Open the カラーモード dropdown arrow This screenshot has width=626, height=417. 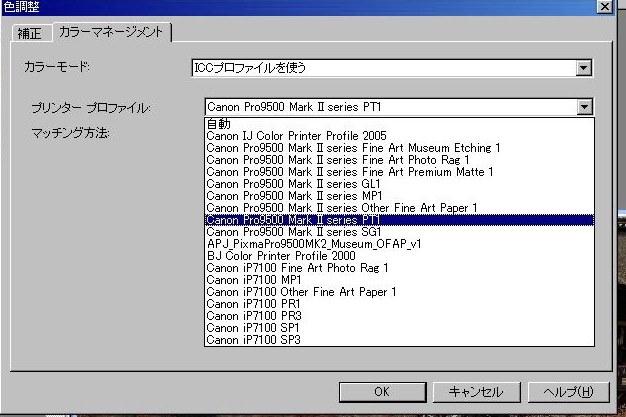pyautogui.click(x=583, y=68)
